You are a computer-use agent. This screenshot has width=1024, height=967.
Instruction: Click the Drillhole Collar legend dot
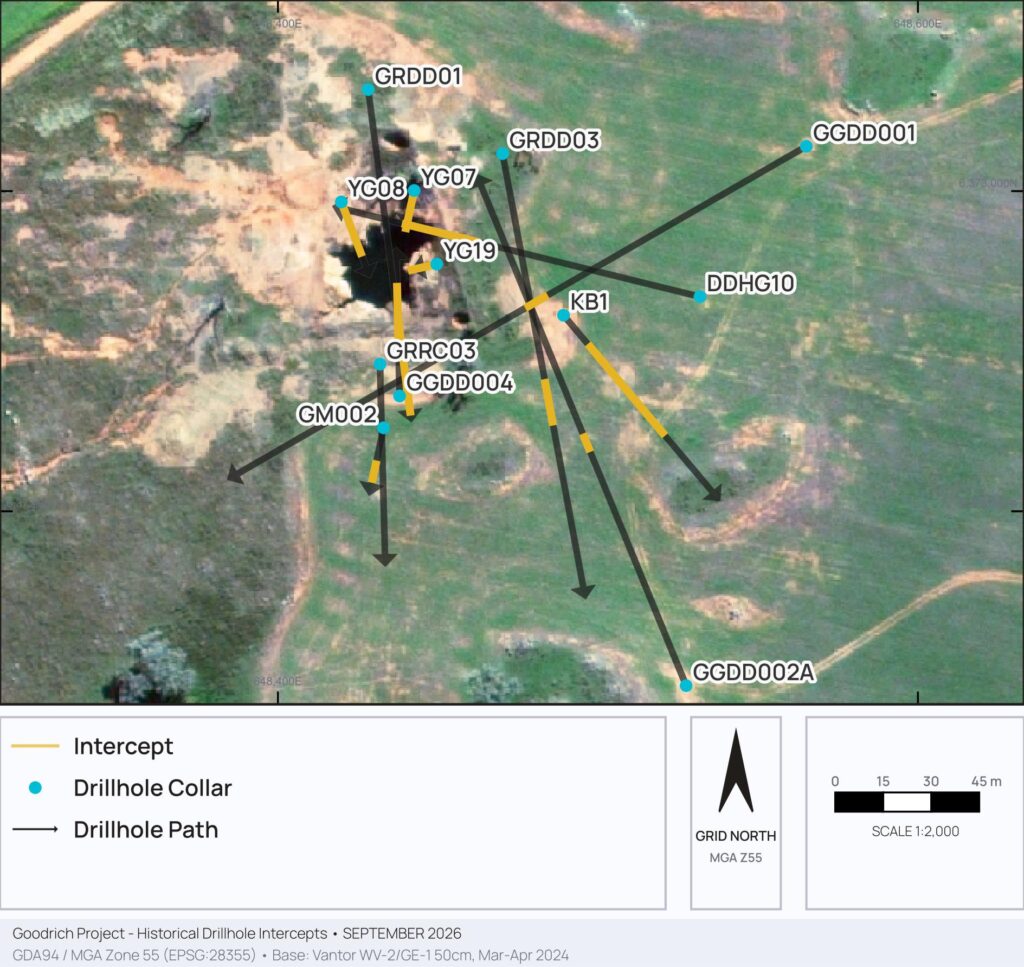pyautogui.click(x=35, y=788)
